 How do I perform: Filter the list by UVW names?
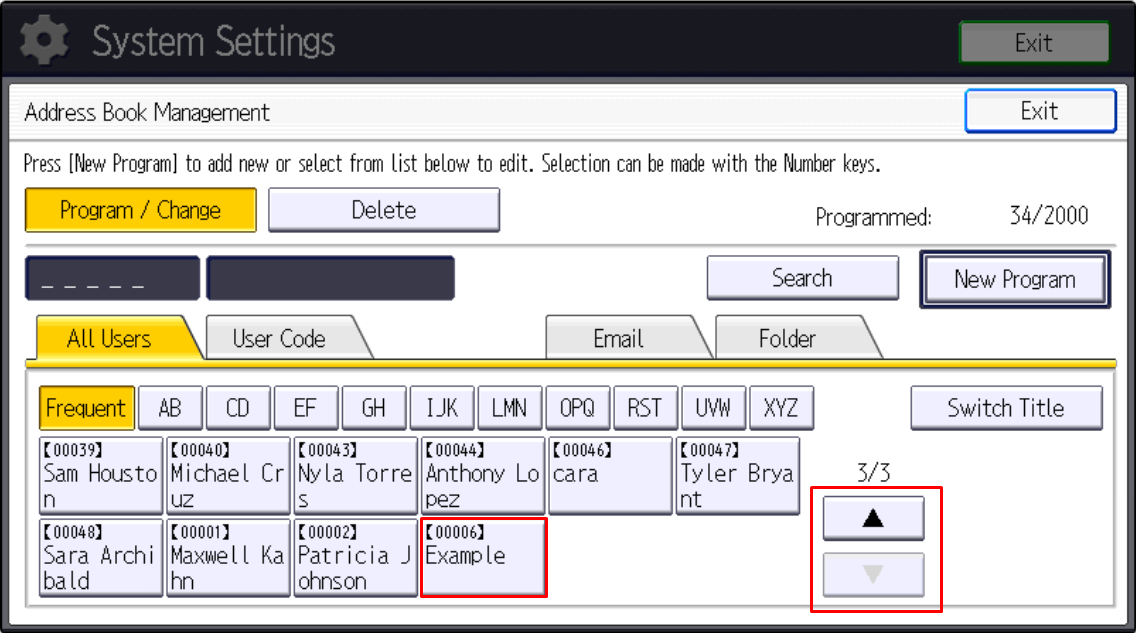pos(713,407)
